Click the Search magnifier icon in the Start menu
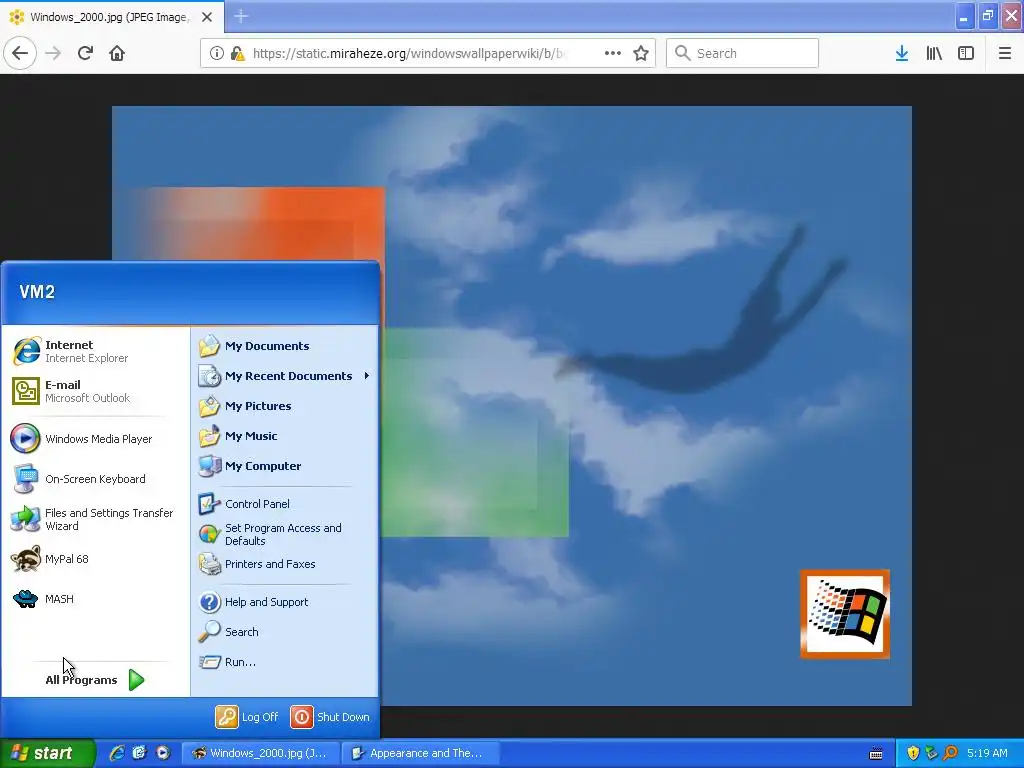 pos(209,632)
